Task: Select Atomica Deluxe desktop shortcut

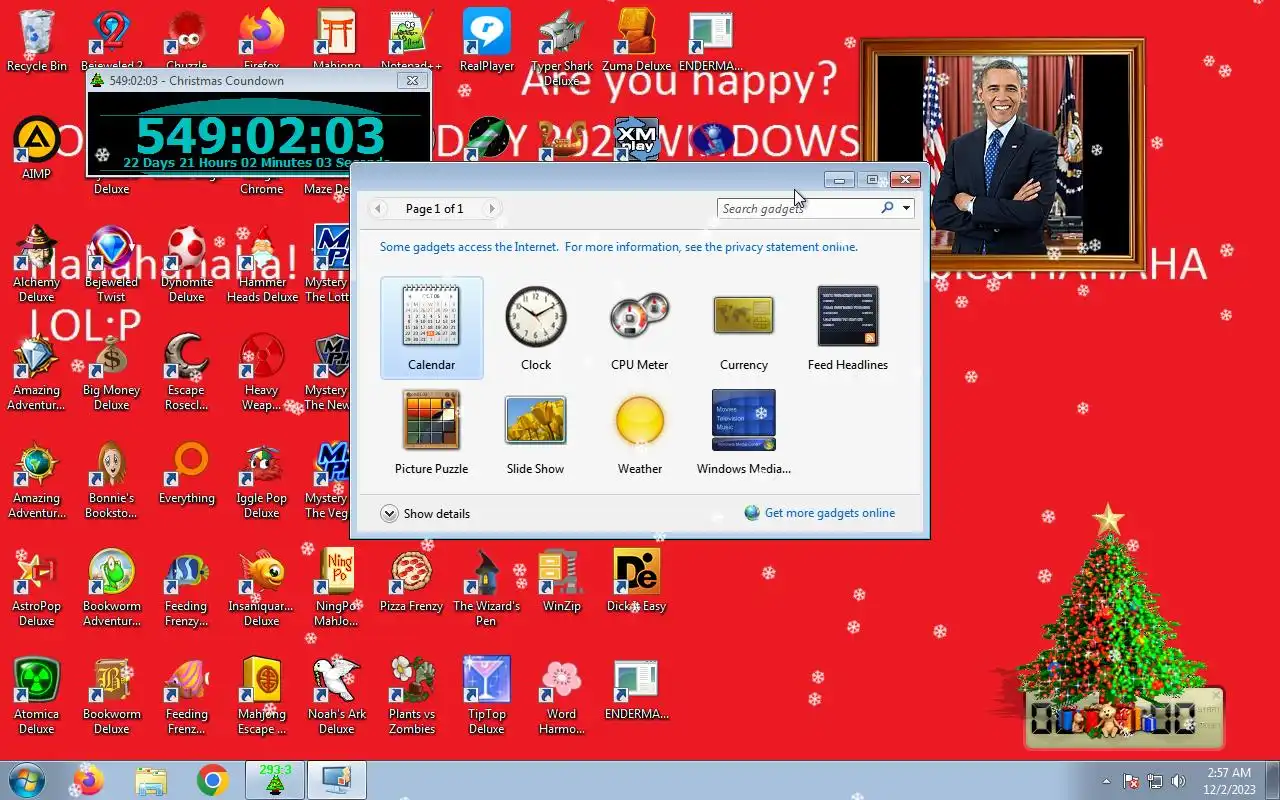Action: click(37, 695)
